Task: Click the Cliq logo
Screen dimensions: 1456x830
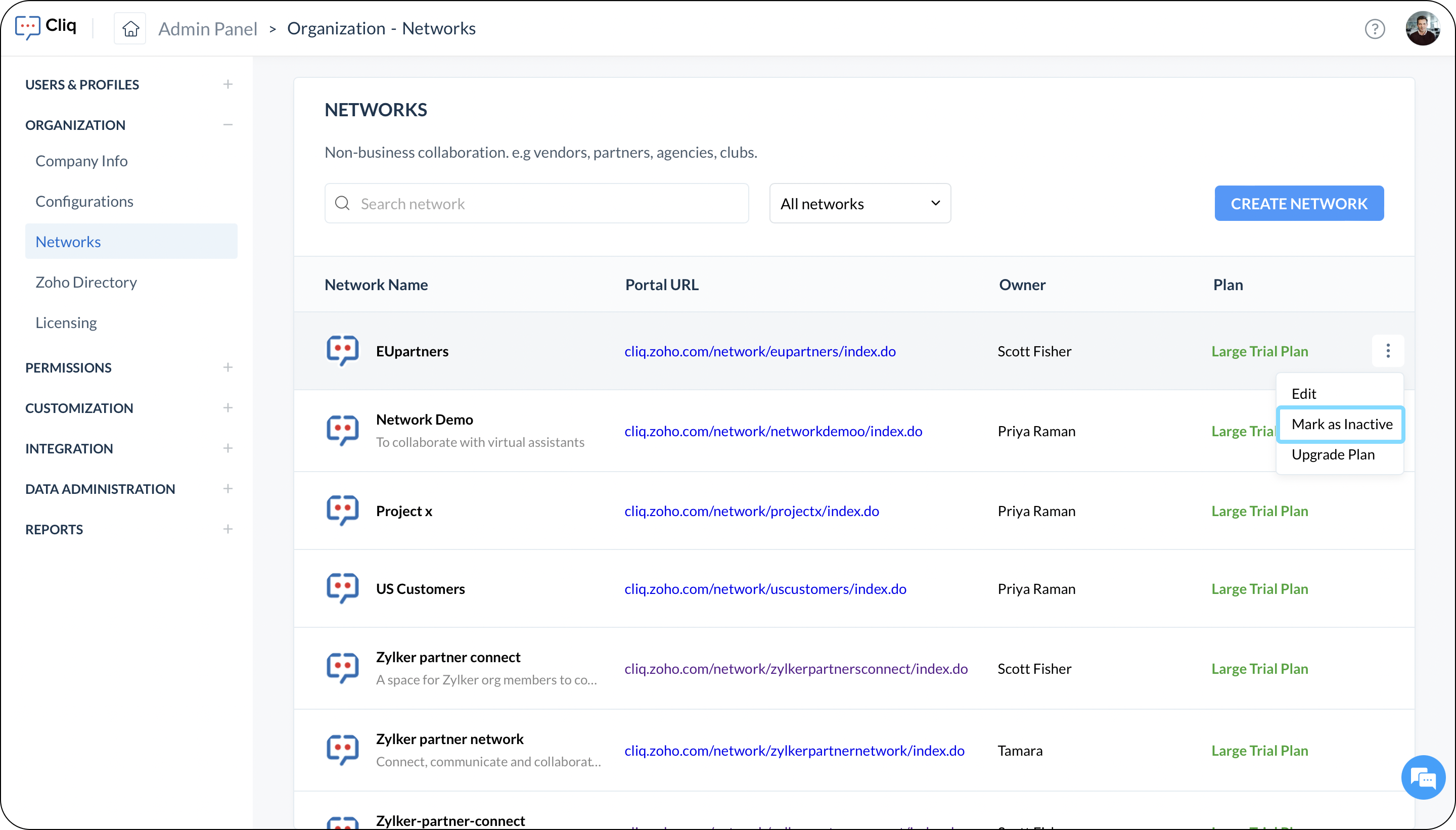Action: (45, 27)
